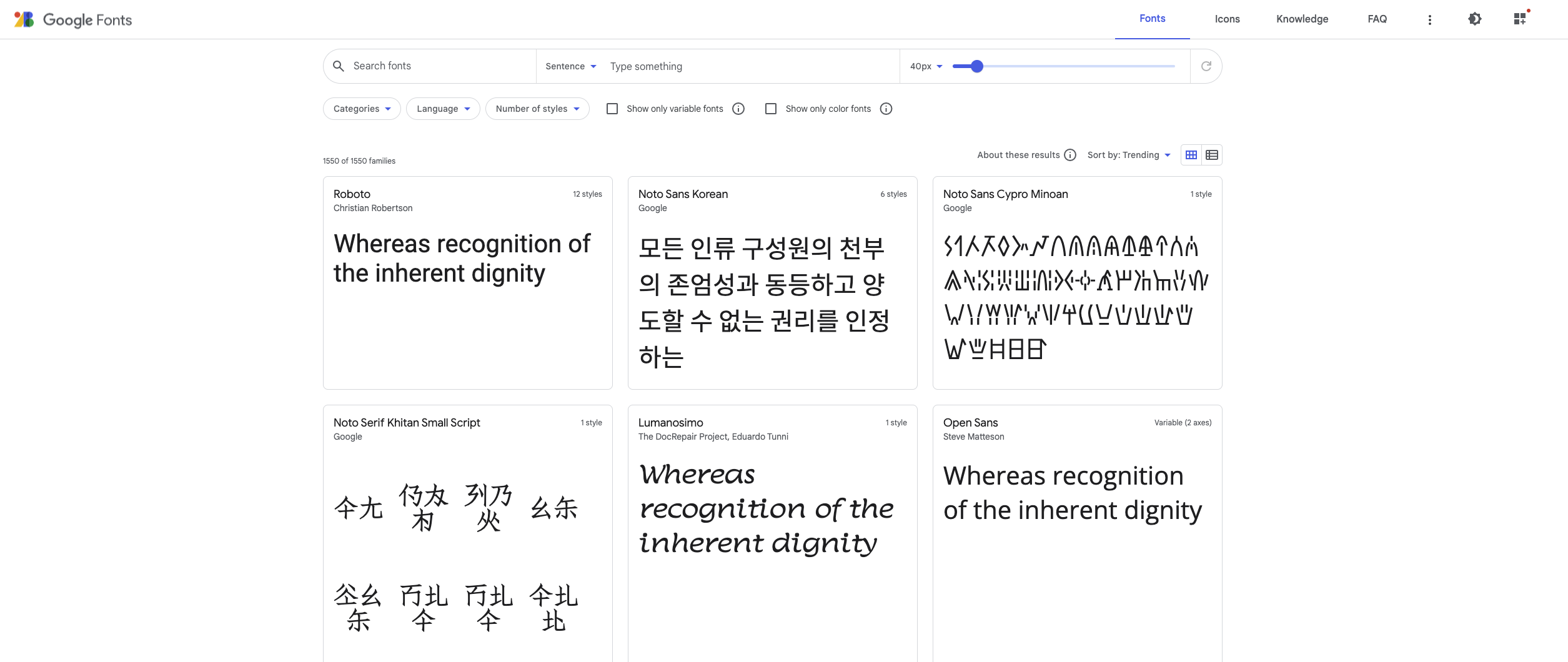Open the Sort by Trending dropdown
Viewport: 1568px width, 662px height.
click(1129, 155)
